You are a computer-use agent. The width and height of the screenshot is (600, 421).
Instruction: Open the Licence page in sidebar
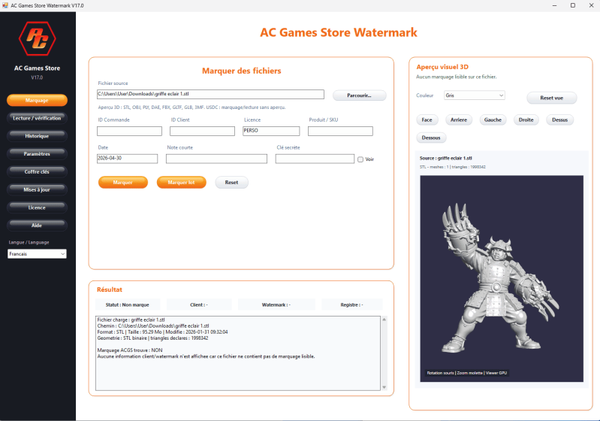(37, 207)
